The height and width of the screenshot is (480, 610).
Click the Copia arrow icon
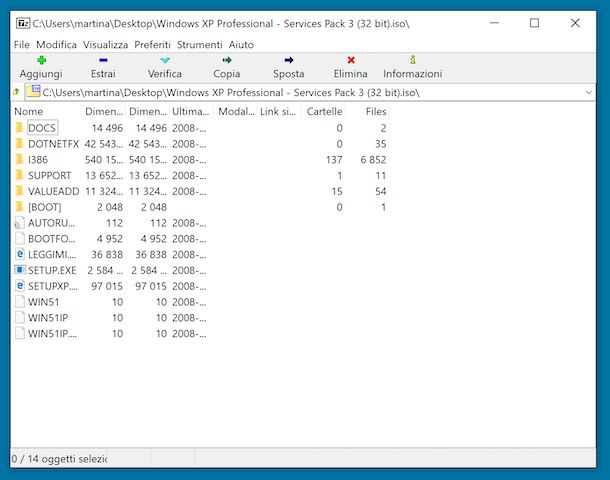[227, 60]
